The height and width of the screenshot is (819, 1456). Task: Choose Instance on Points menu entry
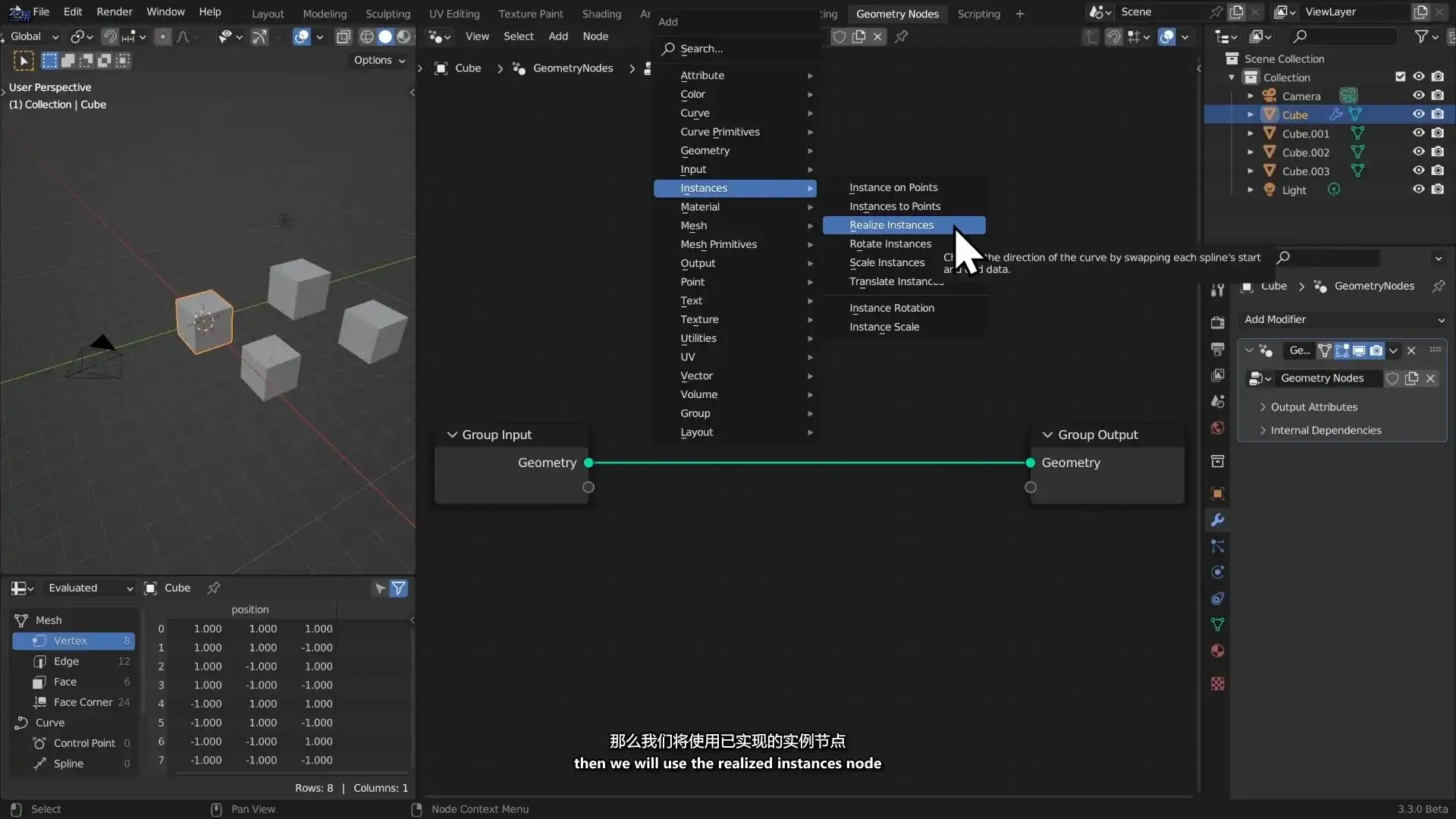(903, 187)
